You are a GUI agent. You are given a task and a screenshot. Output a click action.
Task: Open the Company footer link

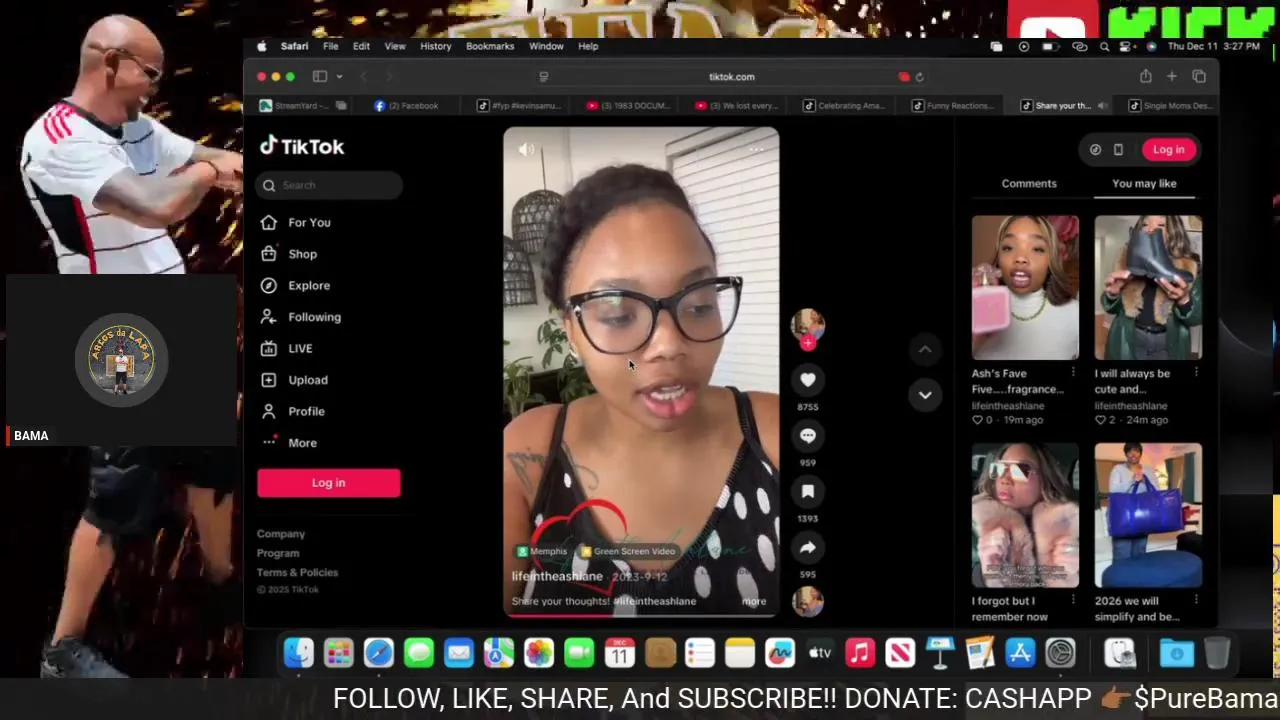(281, 534)
